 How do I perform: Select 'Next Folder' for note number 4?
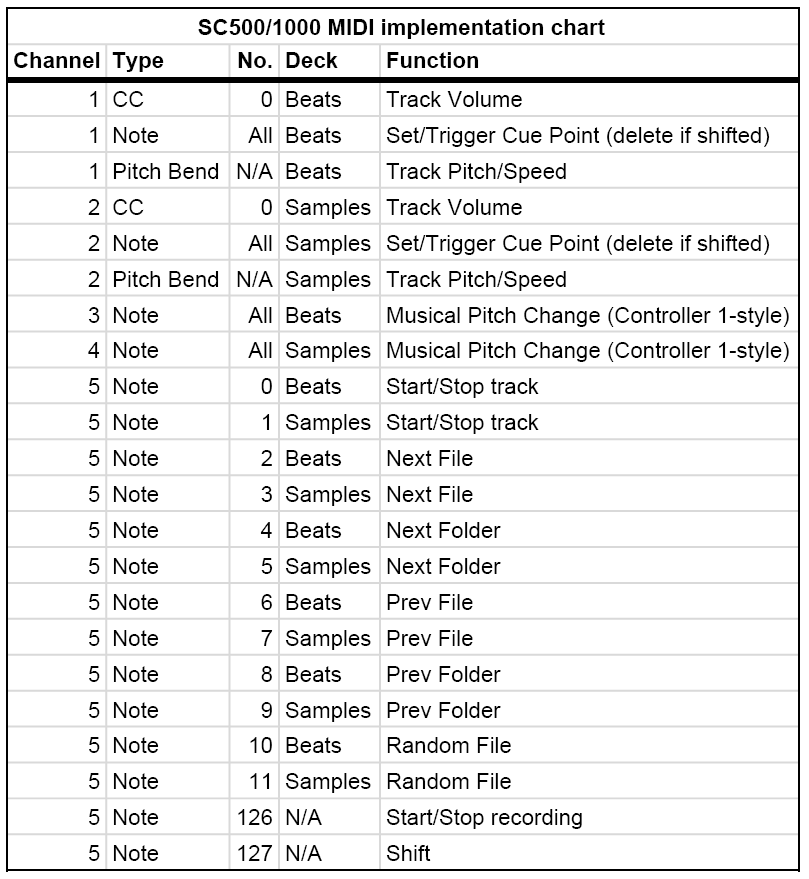tap(443, 531)
